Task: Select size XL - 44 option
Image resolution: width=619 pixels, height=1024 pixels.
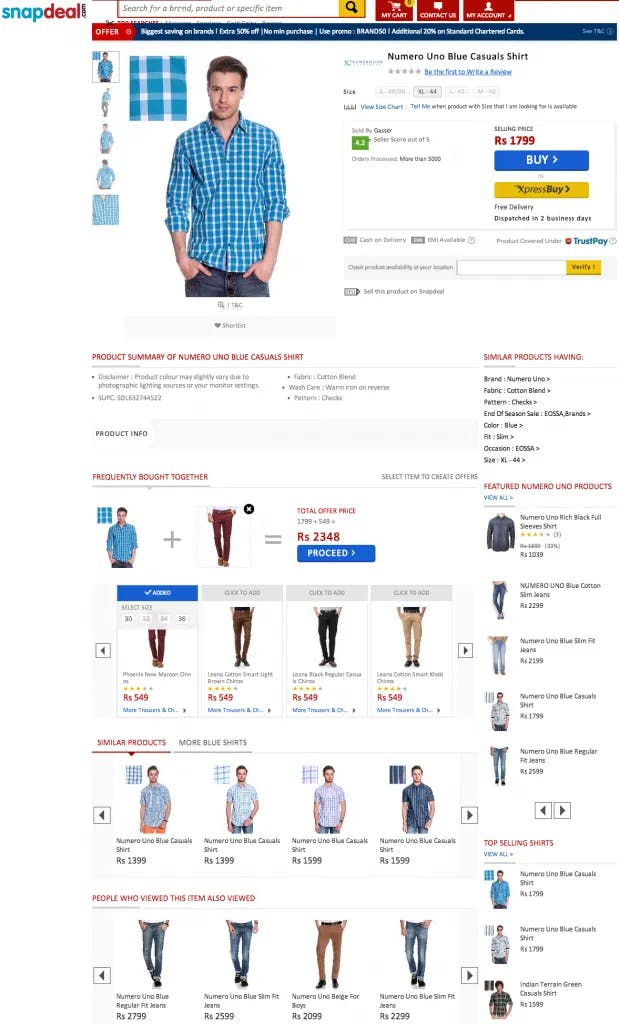Action: point(427,91)
